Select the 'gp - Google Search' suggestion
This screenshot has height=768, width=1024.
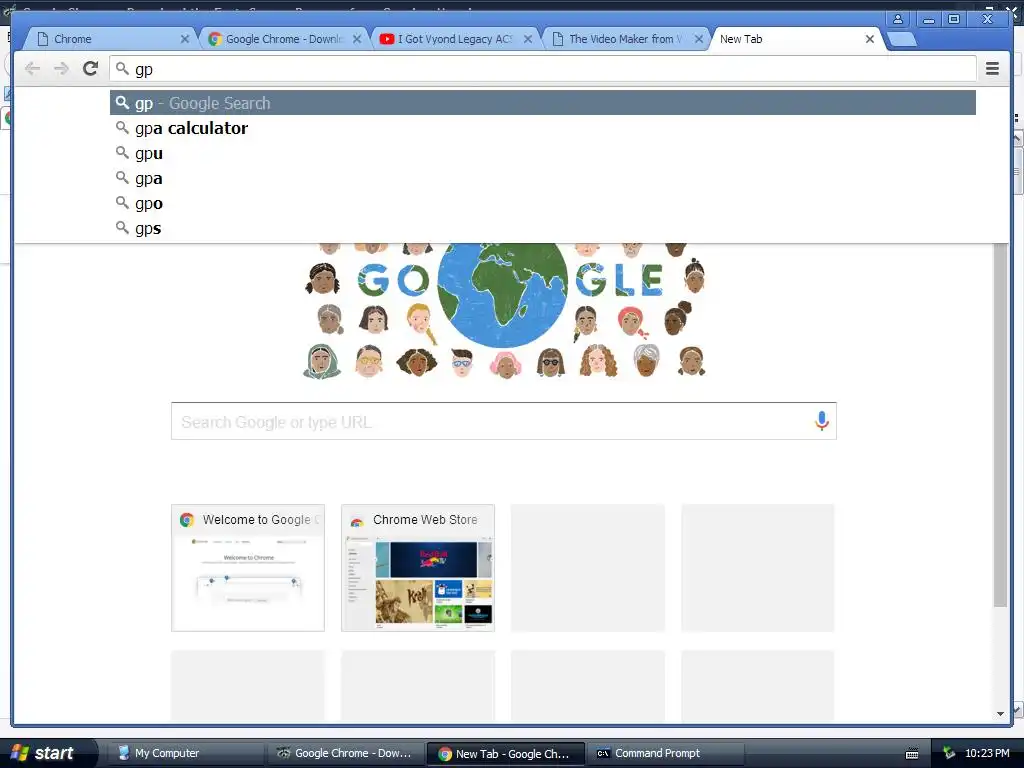coord(543,103)
